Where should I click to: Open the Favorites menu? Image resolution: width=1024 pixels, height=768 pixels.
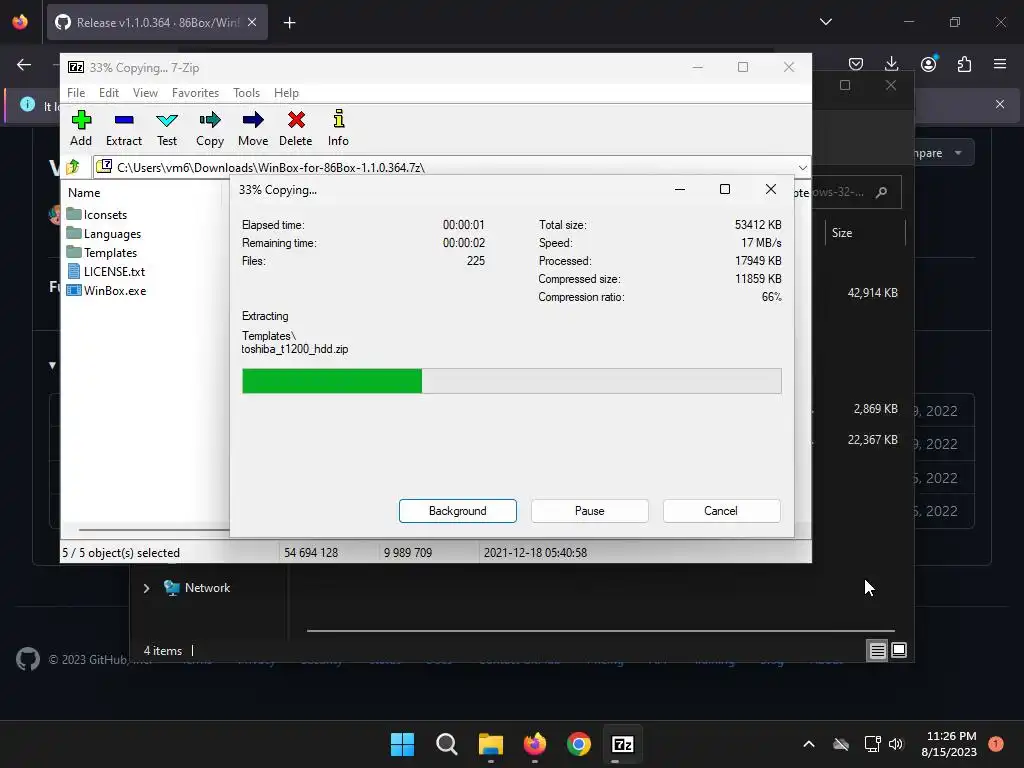tap(195, 93)
